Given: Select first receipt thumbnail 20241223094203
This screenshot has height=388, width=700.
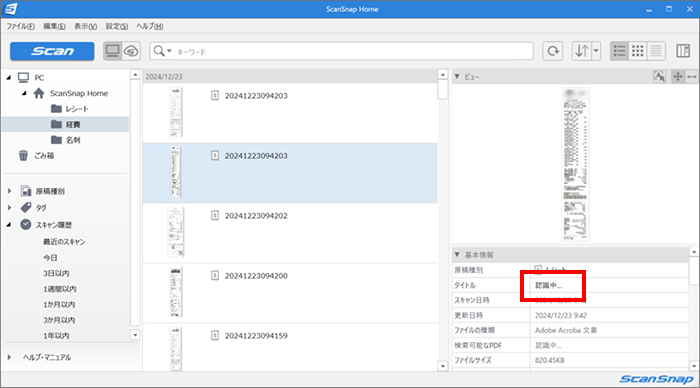Looking at the screenshot, I should (176, 112).
